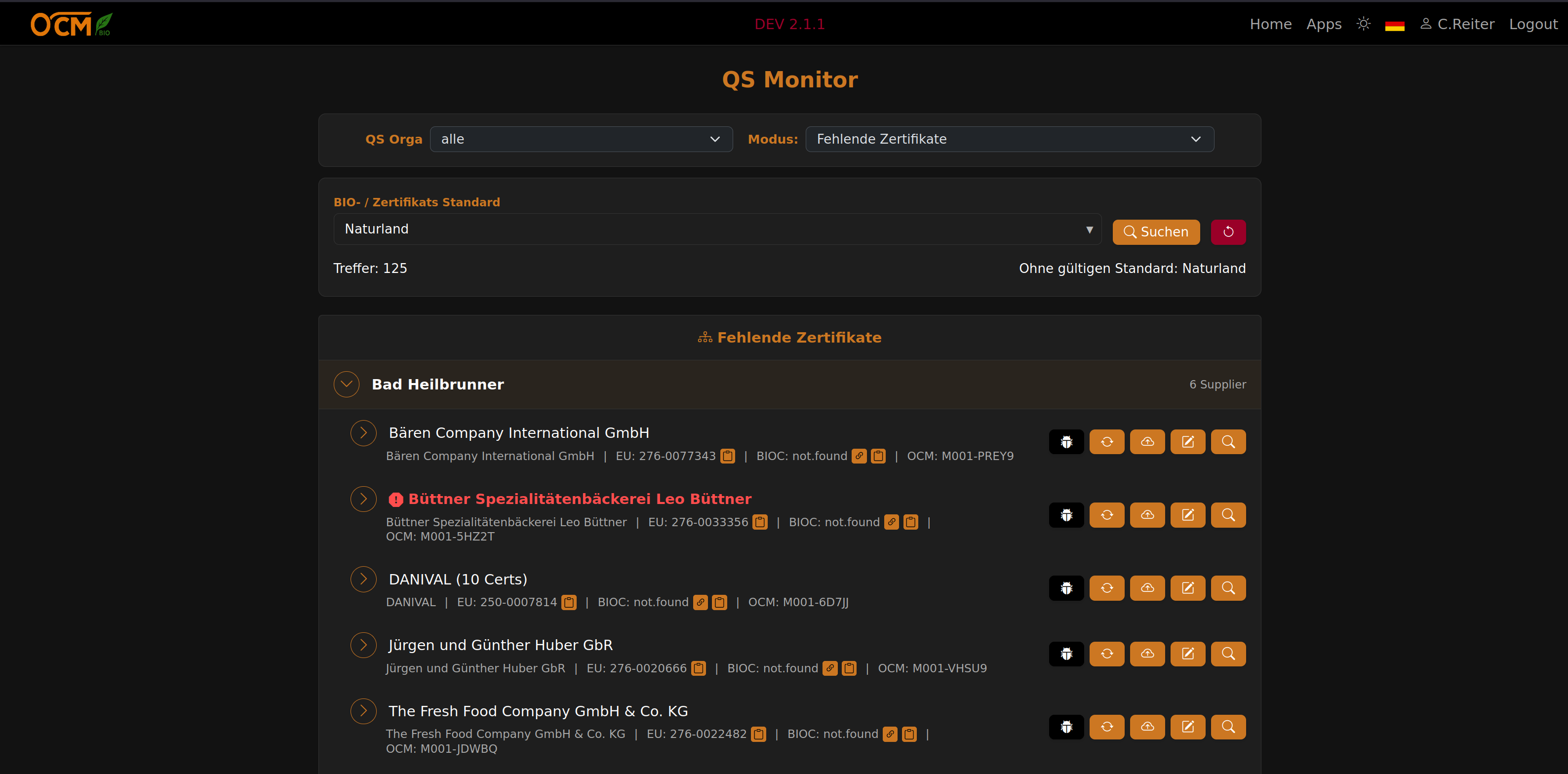Open the Apps menu
Screen dimensions: 1568x774
point(1323,24)
